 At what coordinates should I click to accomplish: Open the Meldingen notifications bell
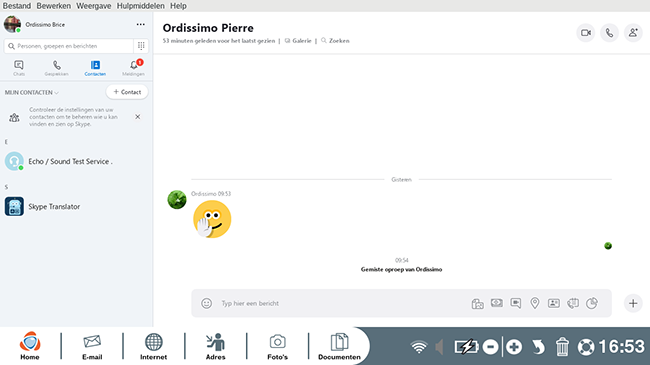[x=133, y=68]
